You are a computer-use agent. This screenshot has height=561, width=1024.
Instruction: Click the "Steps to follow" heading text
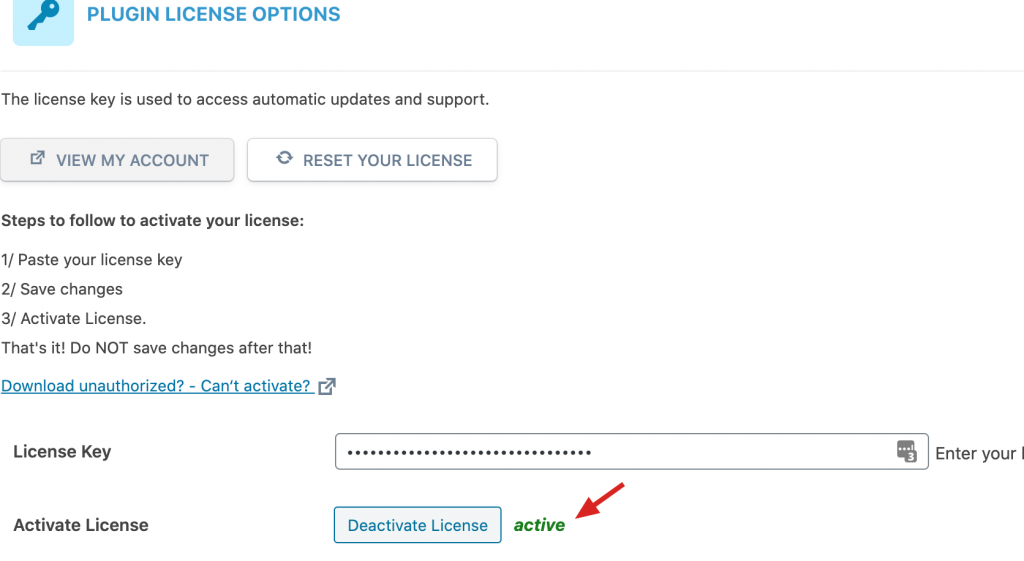[152, 220]
